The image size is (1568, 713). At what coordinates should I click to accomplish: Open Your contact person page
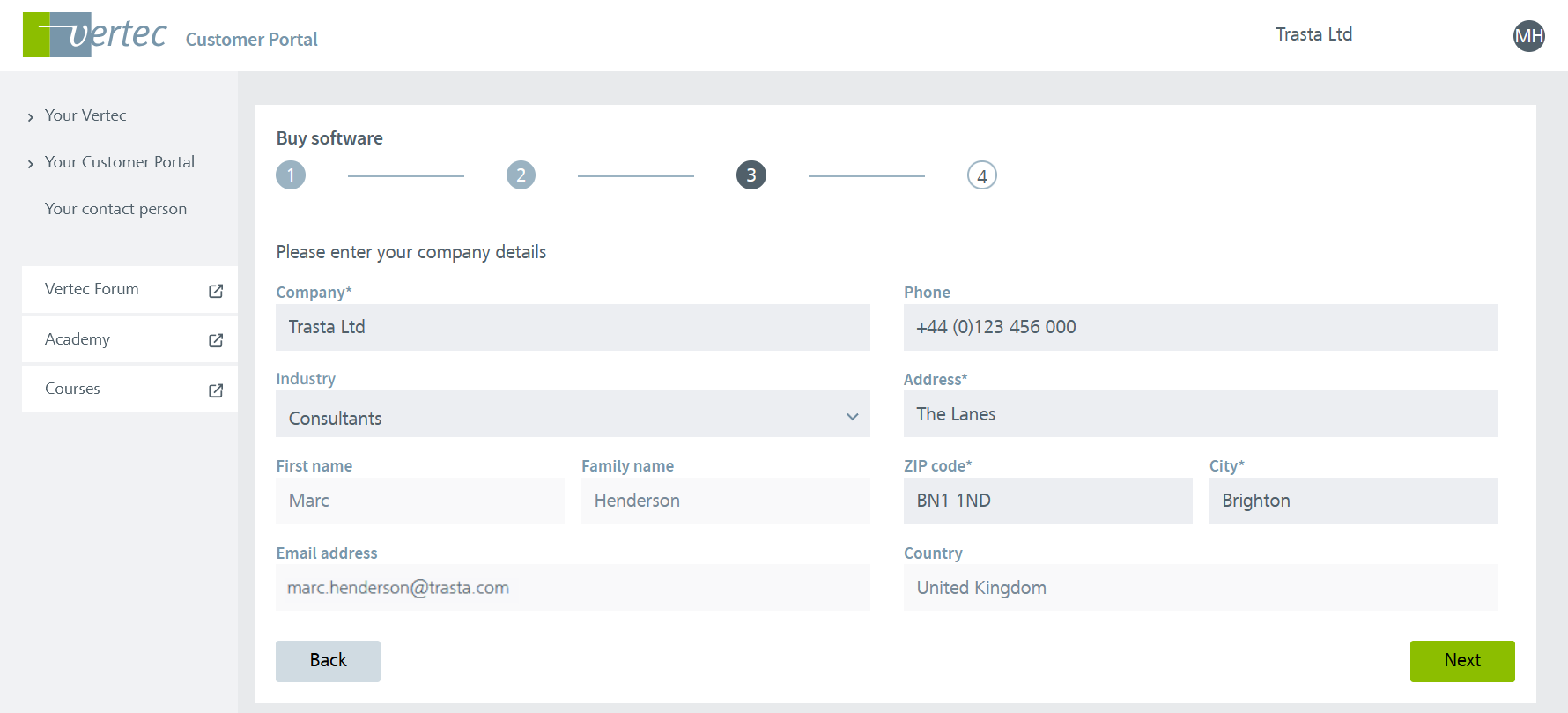coord(115,209)
